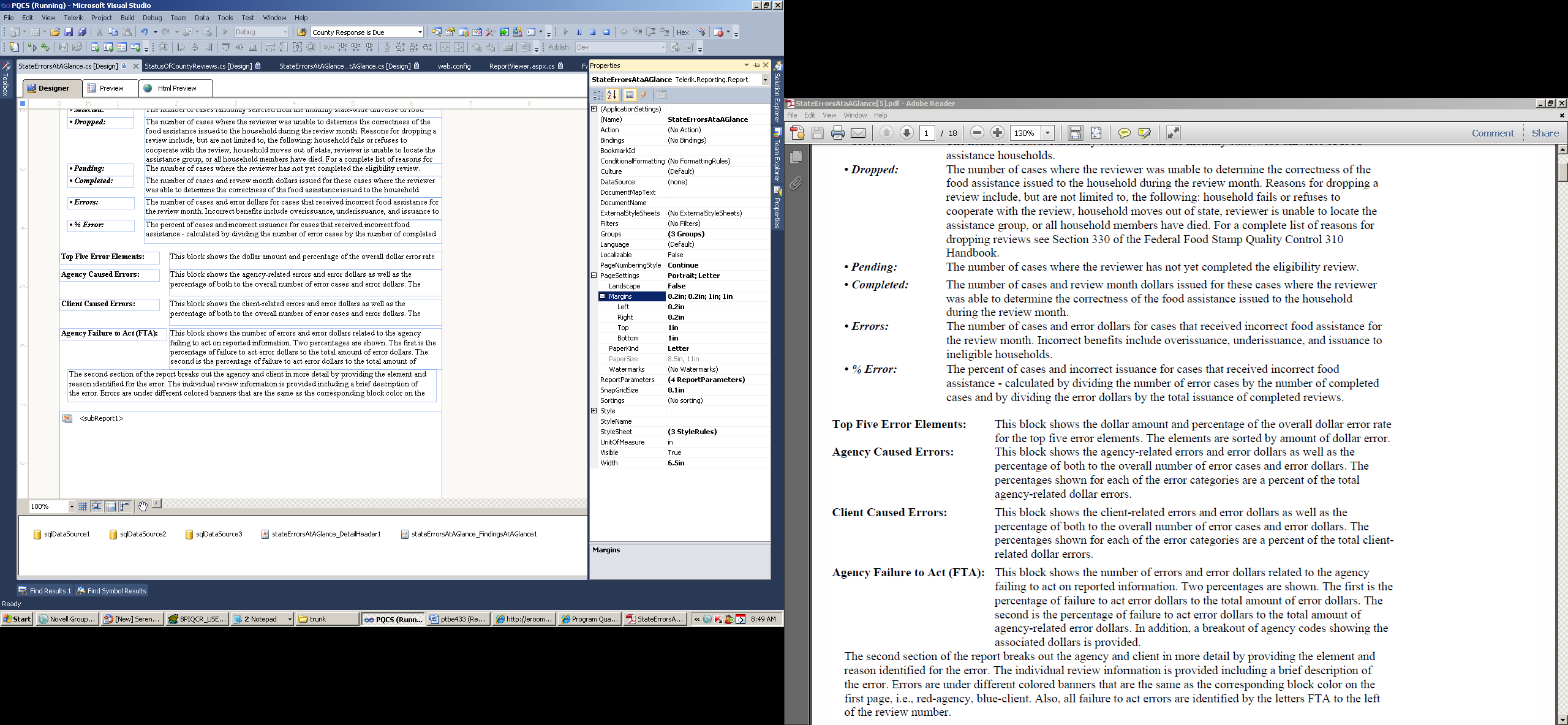Image resolution: width=1568 pixels, height=725 pixels.
Task: Sort properties alphabetically in Properties panel
Action: coord(611,95)
